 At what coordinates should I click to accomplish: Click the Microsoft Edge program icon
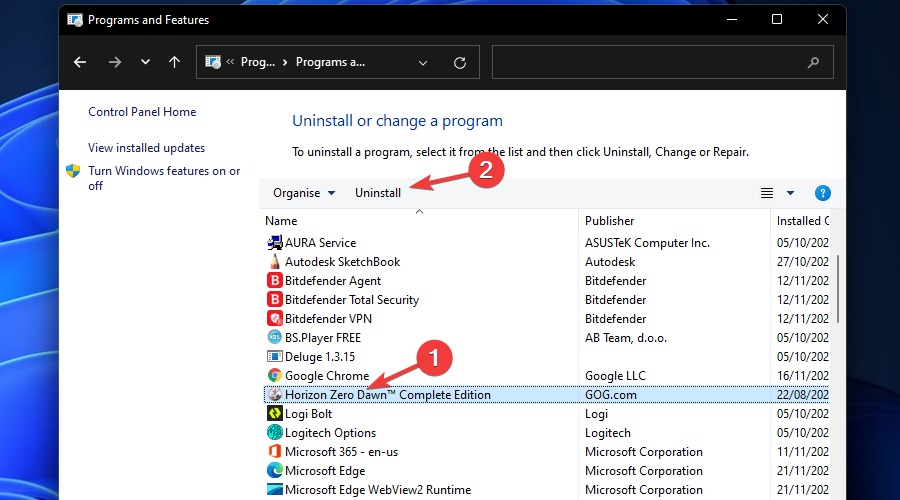pos(275,471)
